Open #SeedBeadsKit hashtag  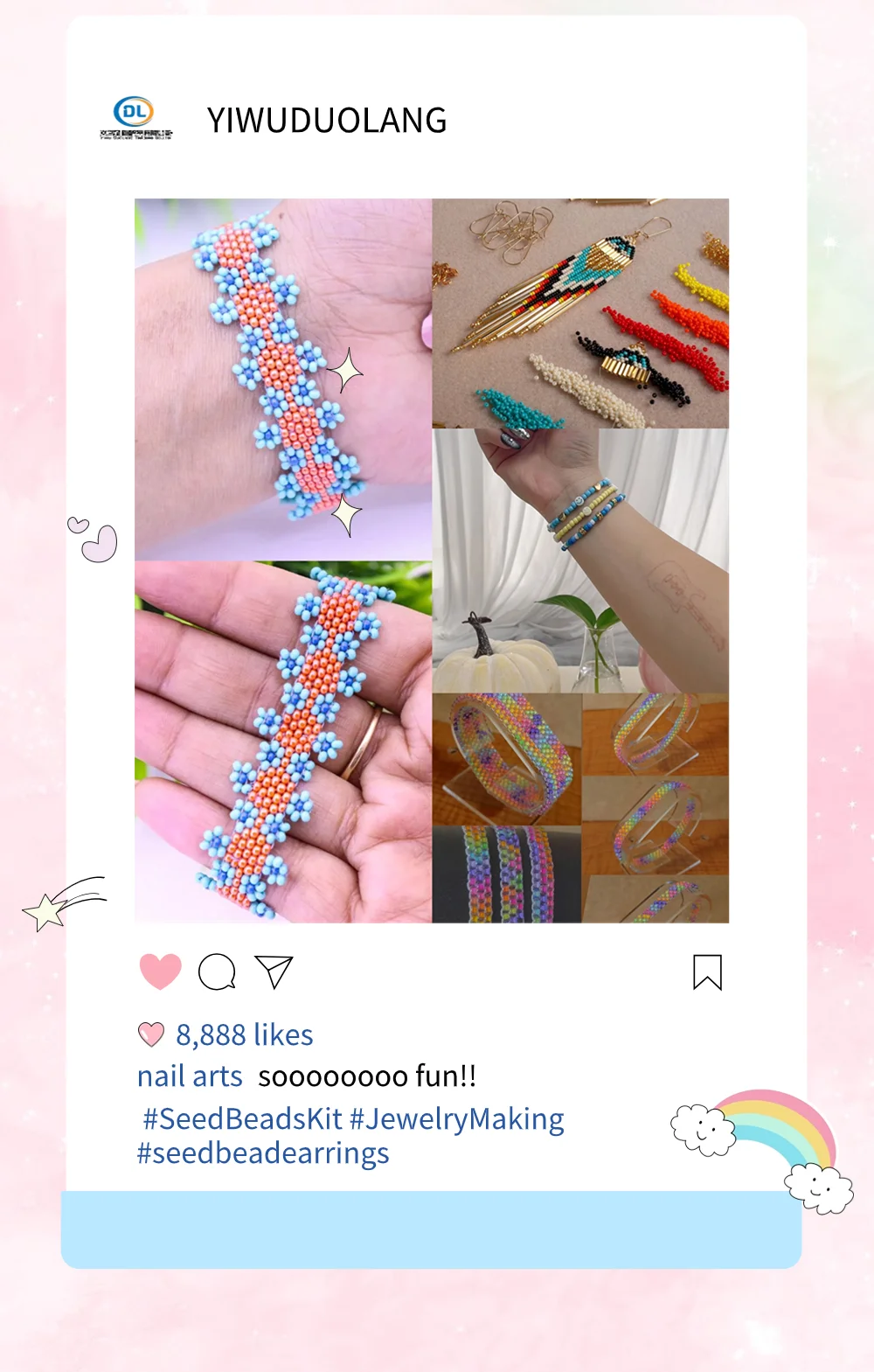click(242, 1118)
